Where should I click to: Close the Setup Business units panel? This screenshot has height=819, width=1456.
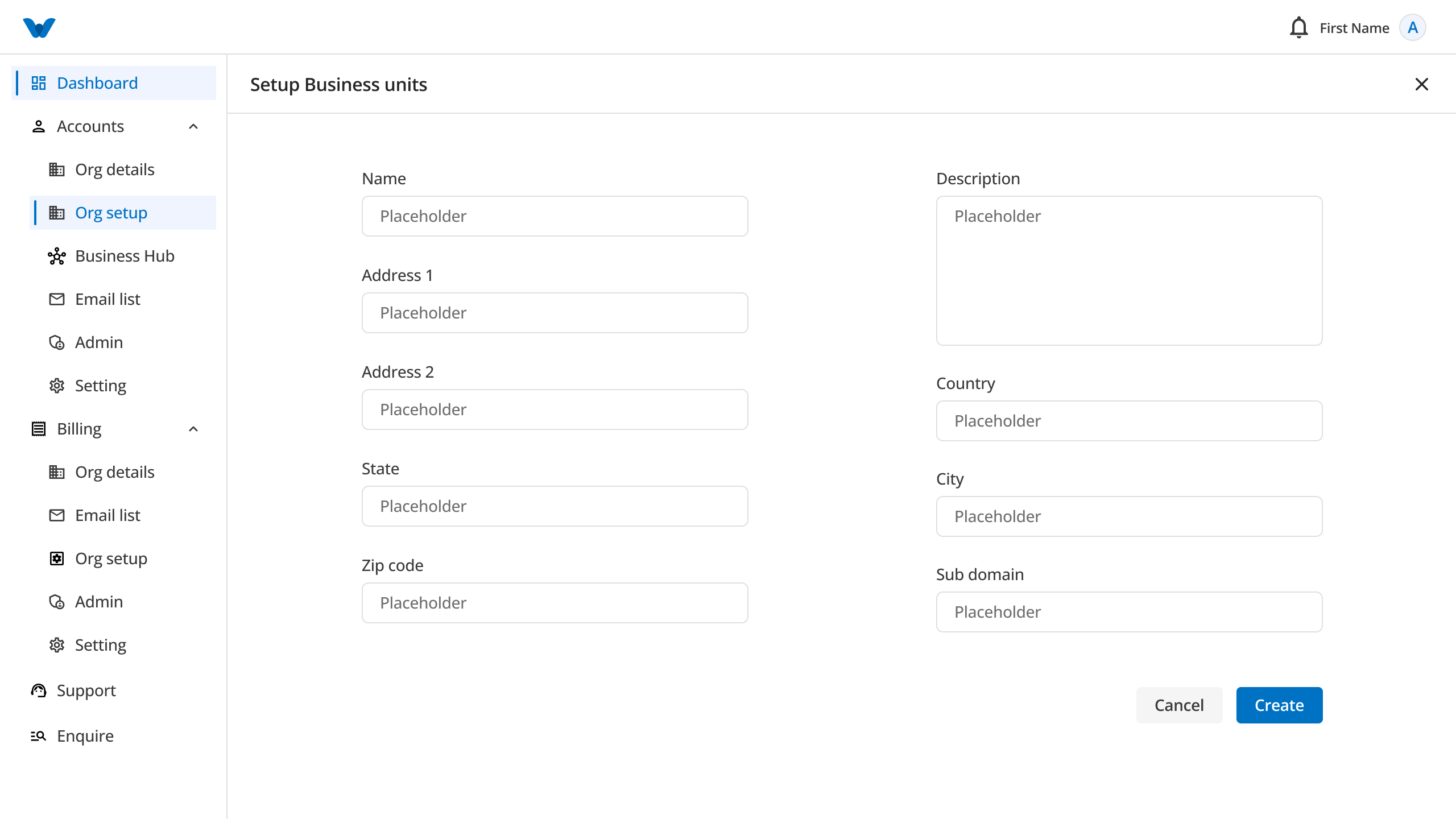point(1422,84)
